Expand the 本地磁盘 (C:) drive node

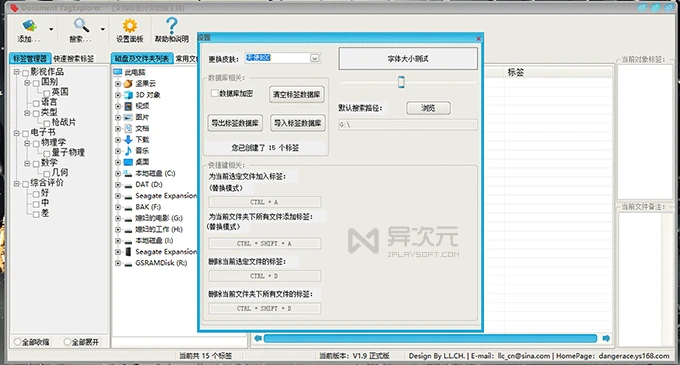point(118,173)
